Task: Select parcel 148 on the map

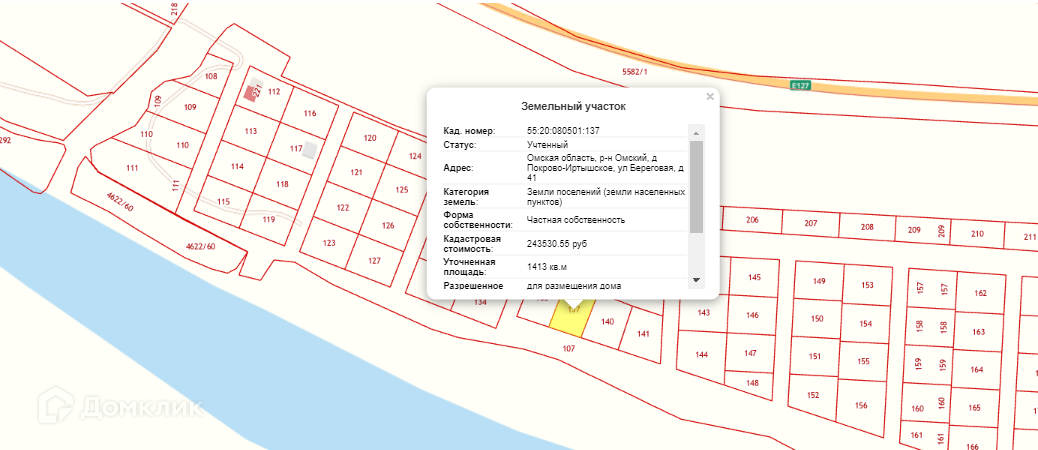Action: click(751, 382)
